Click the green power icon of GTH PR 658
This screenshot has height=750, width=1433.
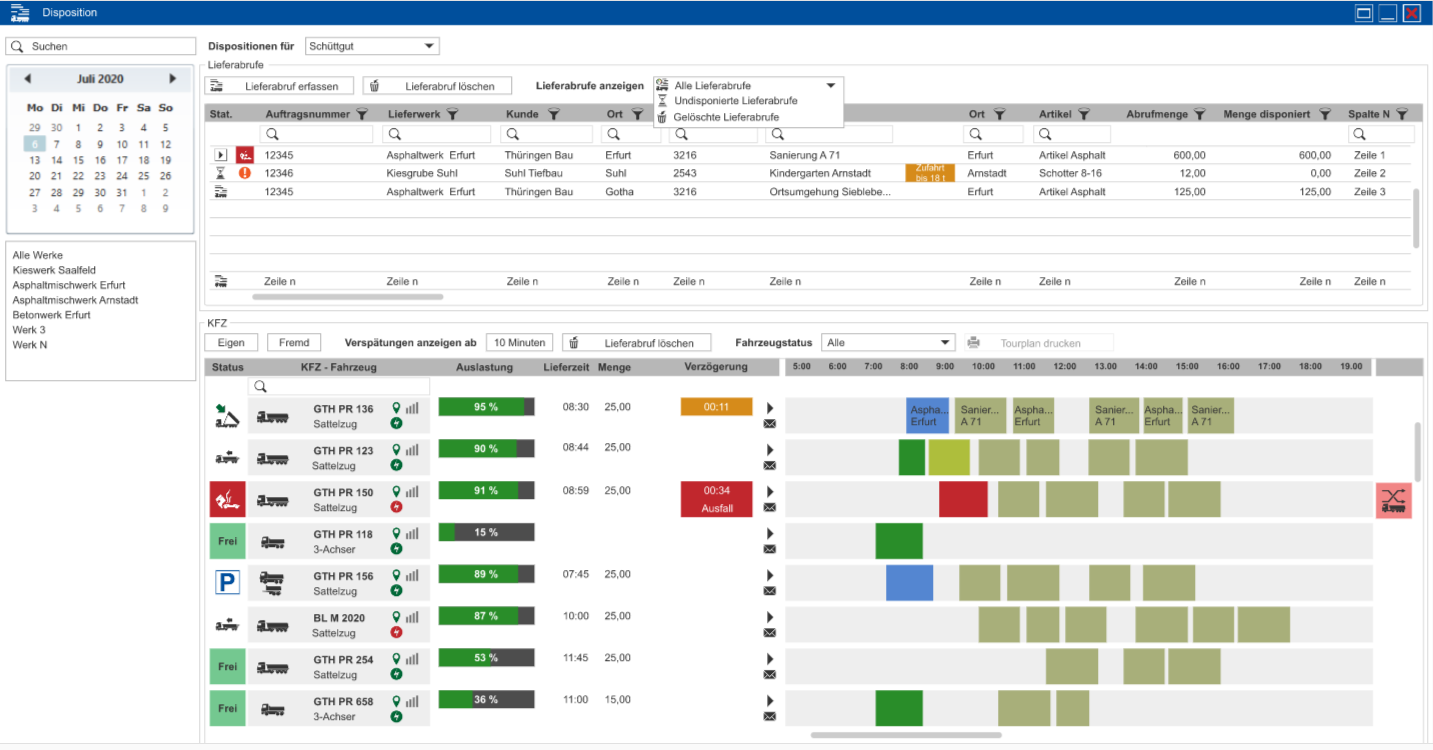(397, 716)
